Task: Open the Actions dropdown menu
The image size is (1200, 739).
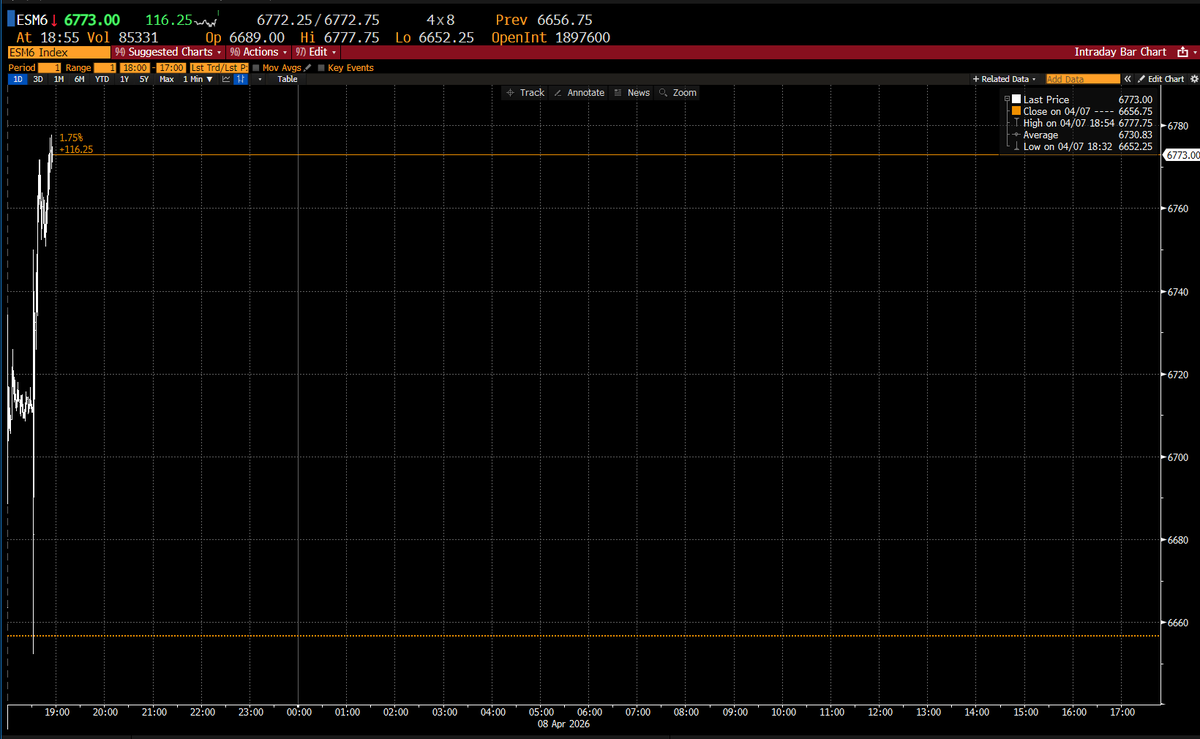Action: (x=258, y=52)
